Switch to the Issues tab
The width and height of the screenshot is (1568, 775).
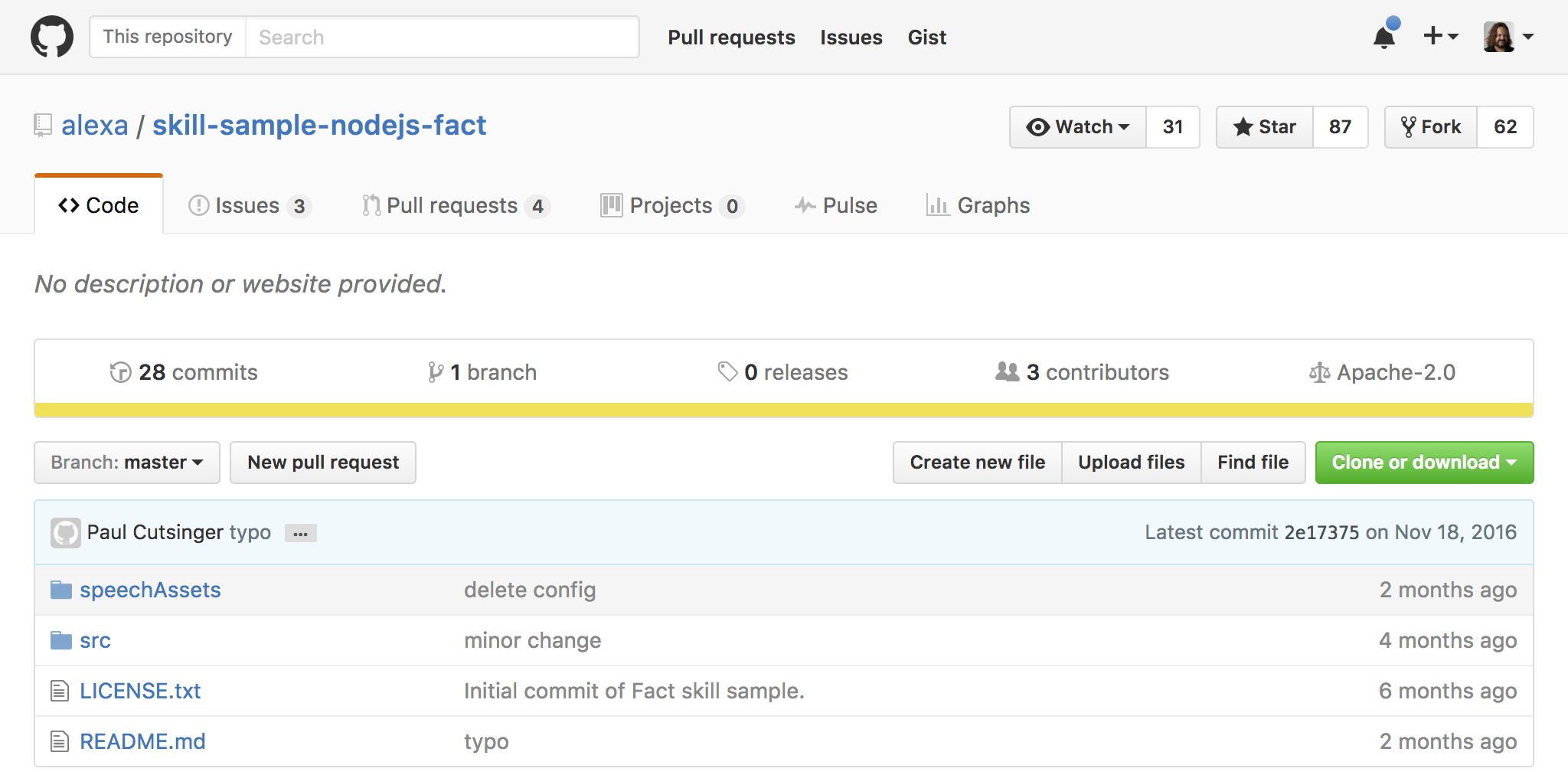click(250, 205)
